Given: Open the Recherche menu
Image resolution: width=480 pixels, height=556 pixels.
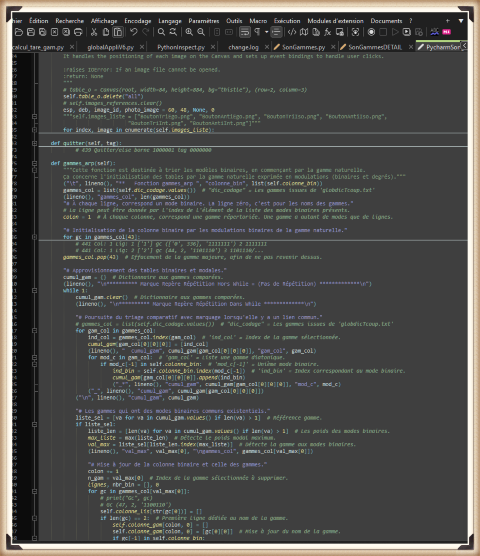Looking at the screenshot, I should click(x=69, y=21).
